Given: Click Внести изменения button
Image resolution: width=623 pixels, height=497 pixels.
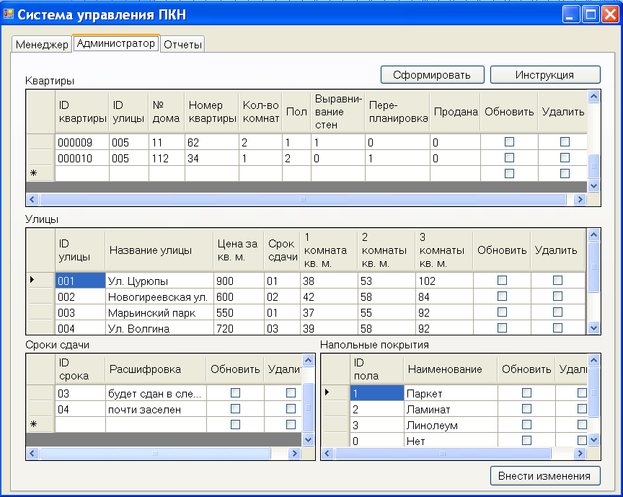Looking at the screenshot, I should pos(545,475).
